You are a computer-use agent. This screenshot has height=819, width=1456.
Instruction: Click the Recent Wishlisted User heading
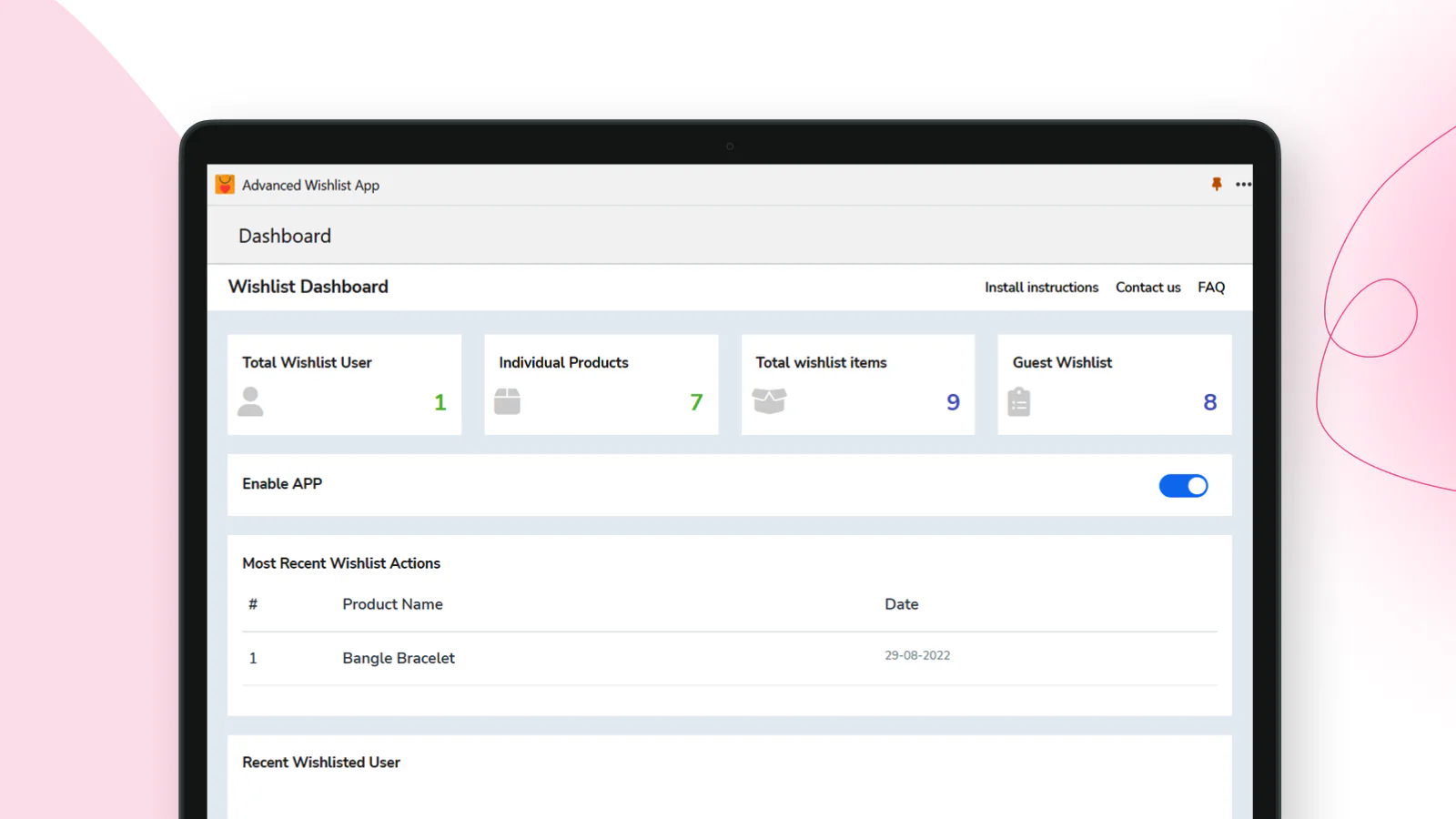click(x=321, y=763)
